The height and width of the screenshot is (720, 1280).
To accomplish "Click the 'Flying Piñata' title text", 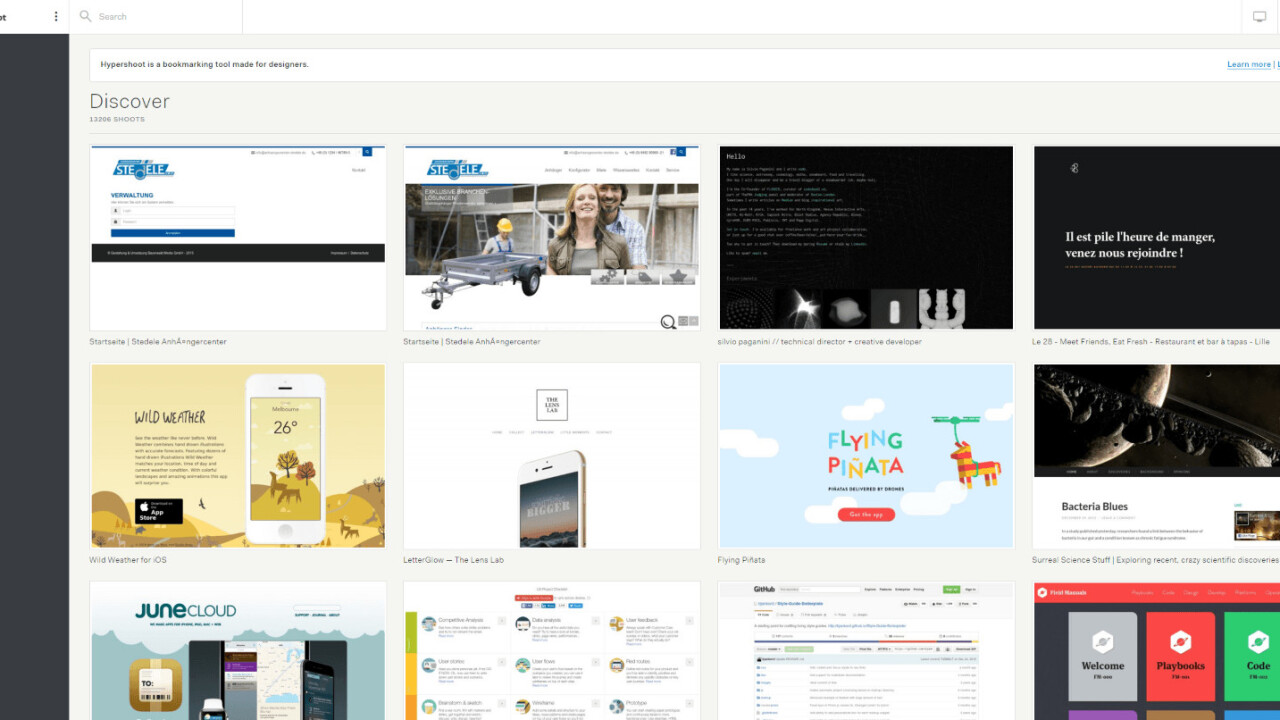I will [x=741, y=560].
